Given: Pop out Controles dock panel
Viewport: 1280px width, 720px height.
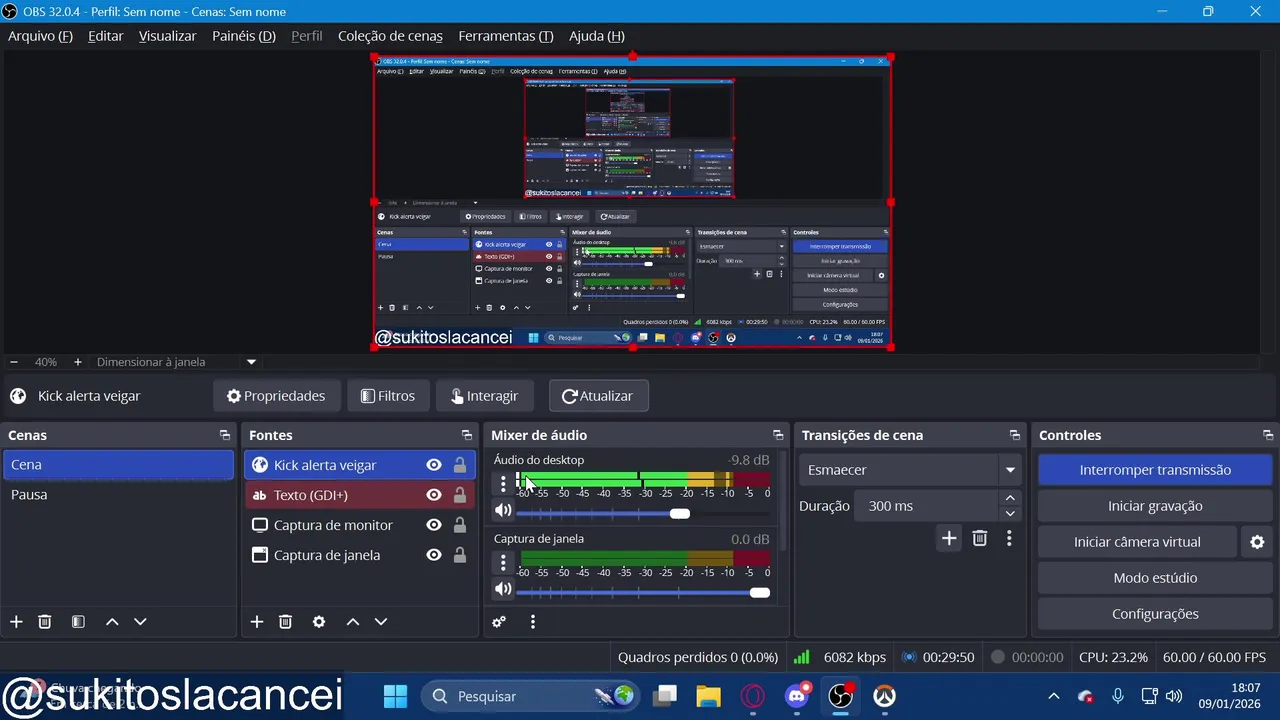Looking at the screenshot, I should point(1268,435).
